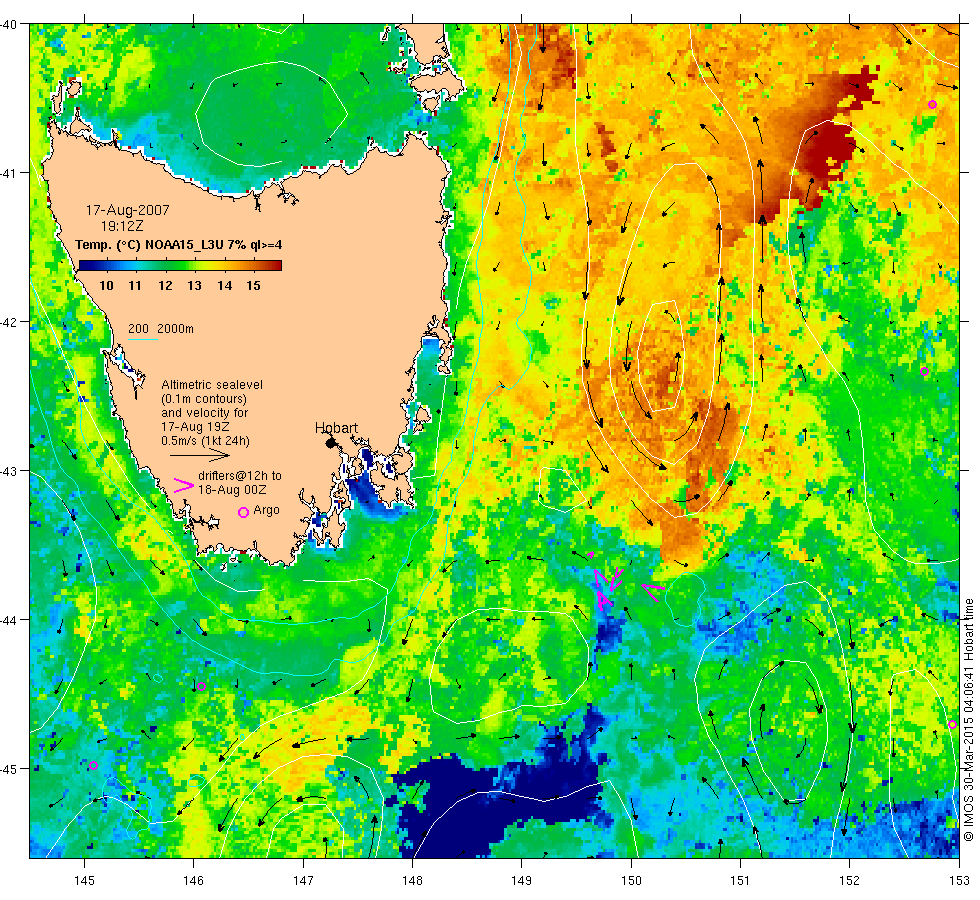Click color bar tick label '10'
This screenshot has height=900, width=980.
pos(106,286)
